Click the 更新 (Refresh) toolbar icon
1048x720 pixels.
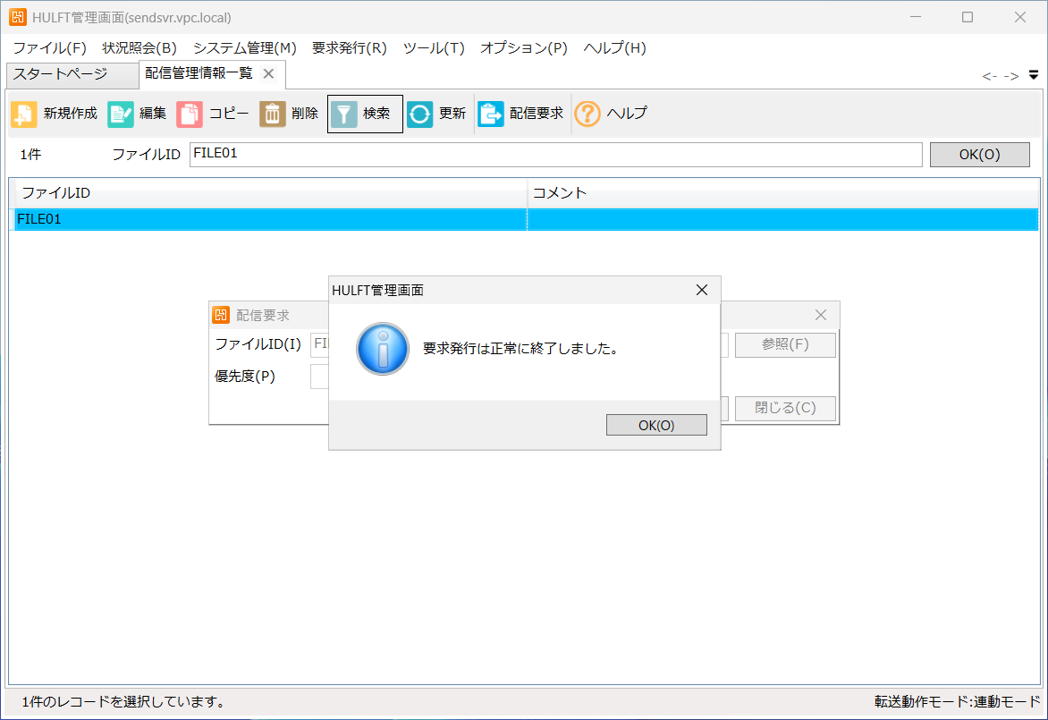tap(420, 114)
